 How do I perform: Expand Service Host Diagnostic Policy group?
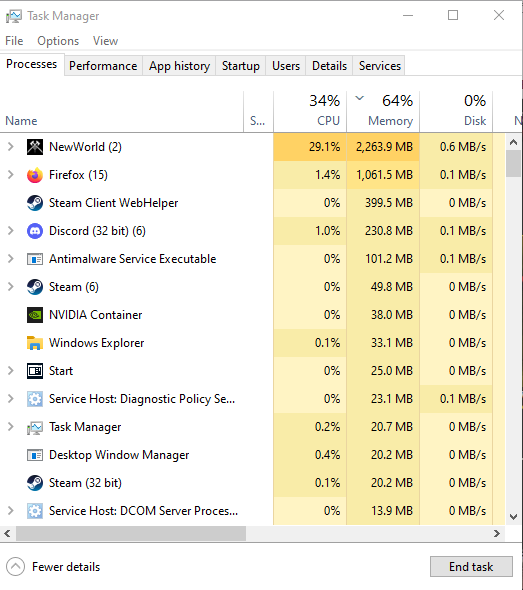click(x=11, y=399)
